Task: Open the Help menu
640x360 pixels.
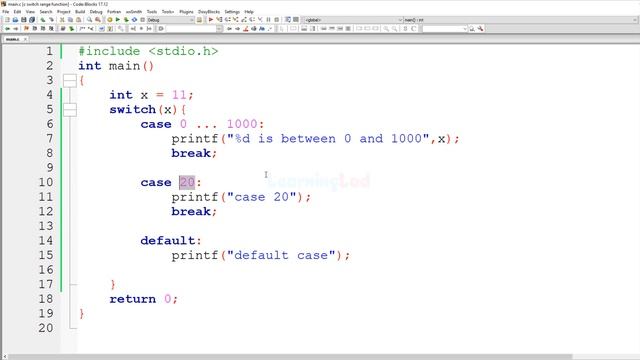Action: [x=249, y=12]
